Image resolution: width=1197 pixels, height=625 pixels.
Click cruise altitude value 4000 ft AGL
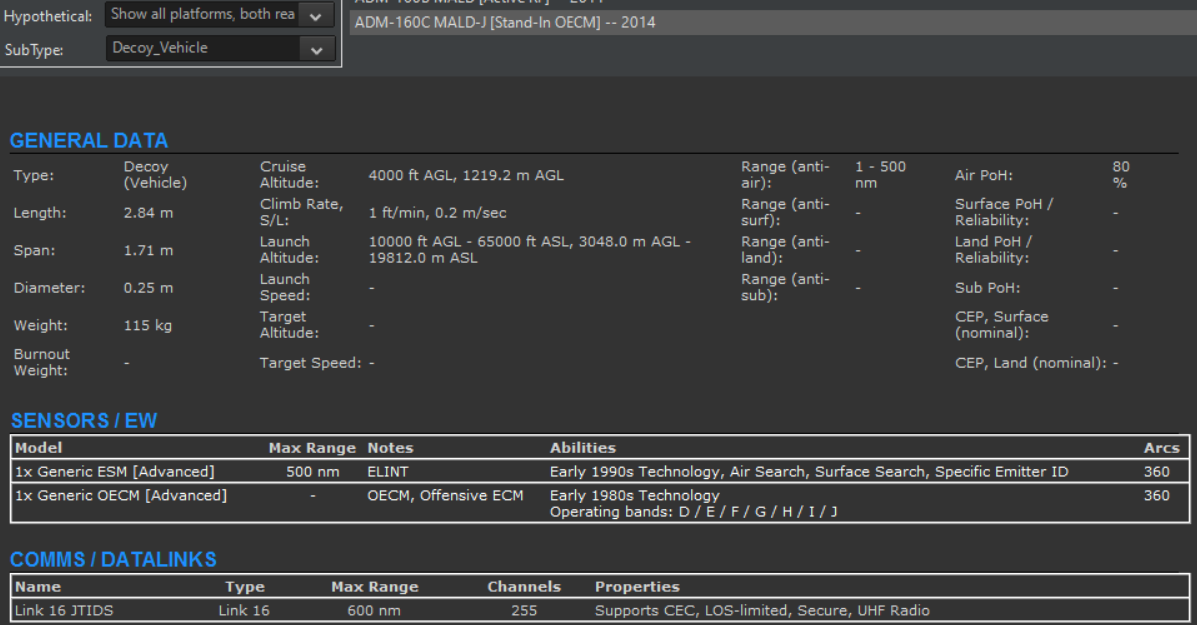(466, 176)
